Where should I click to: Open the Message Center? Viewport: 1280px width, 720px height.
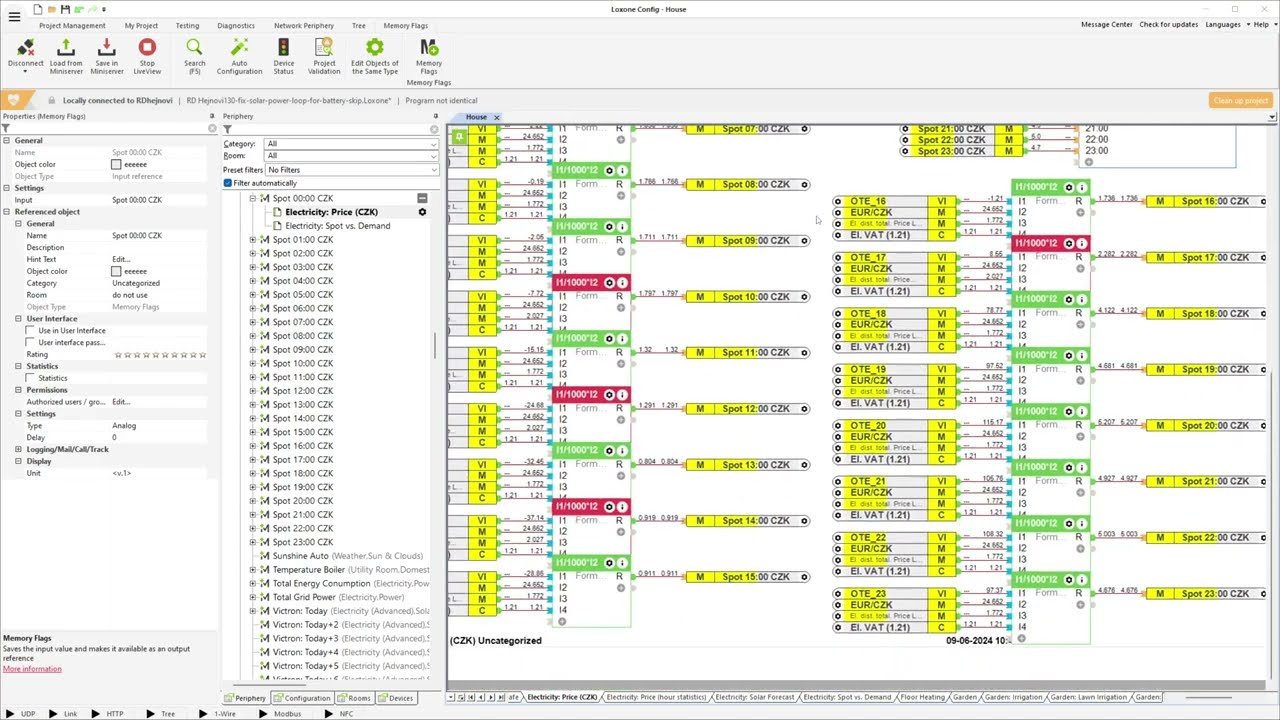pyautogui.click(x=1107, y=24)
